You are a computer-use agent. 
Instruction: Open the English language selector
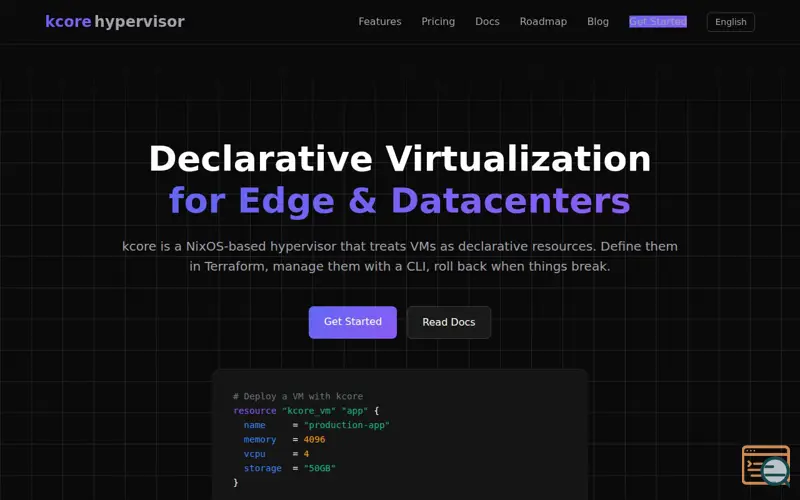(x=731, y=22)
